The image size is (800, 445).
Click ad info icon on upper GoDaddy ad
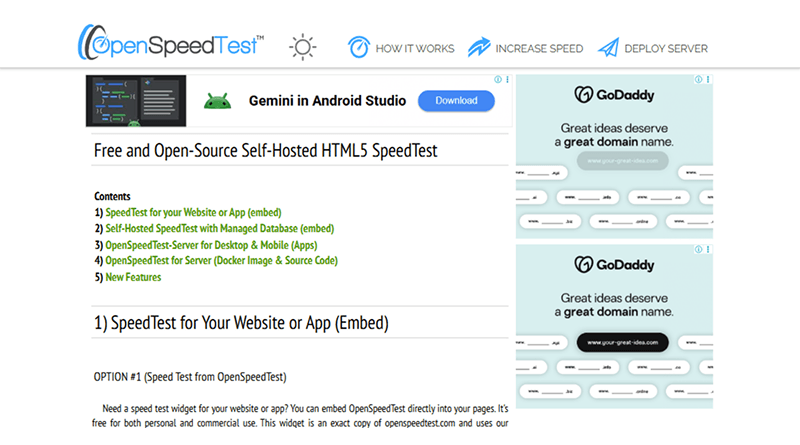698,79
